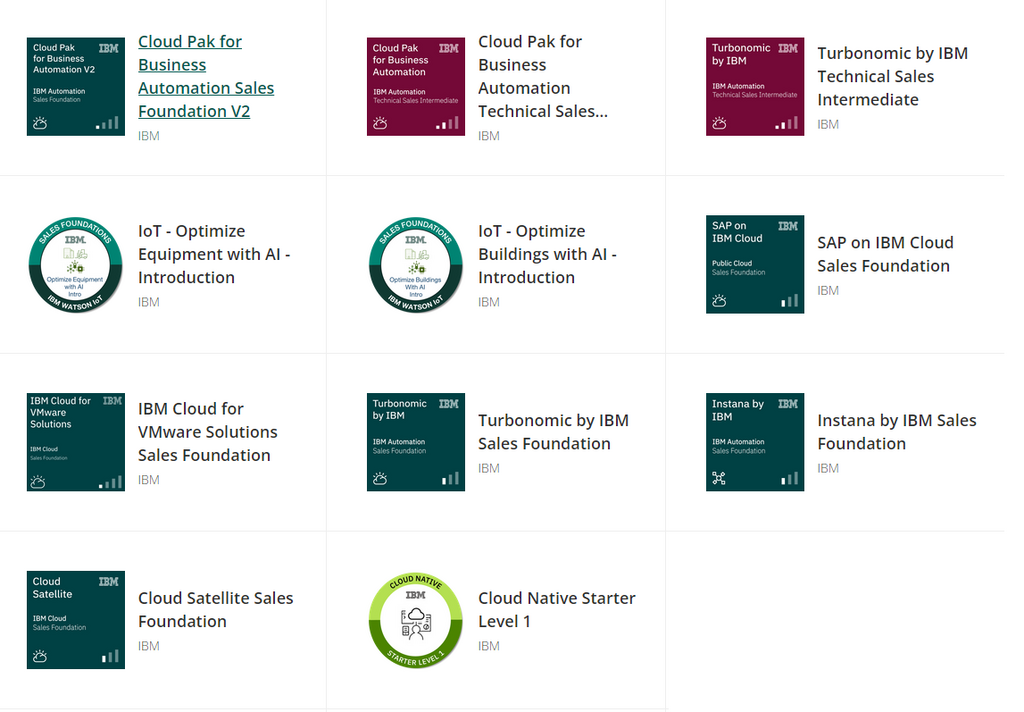
Task: Click the Cloud Pak Business Automation Technical Sales title
Action: tap(542, 76)
